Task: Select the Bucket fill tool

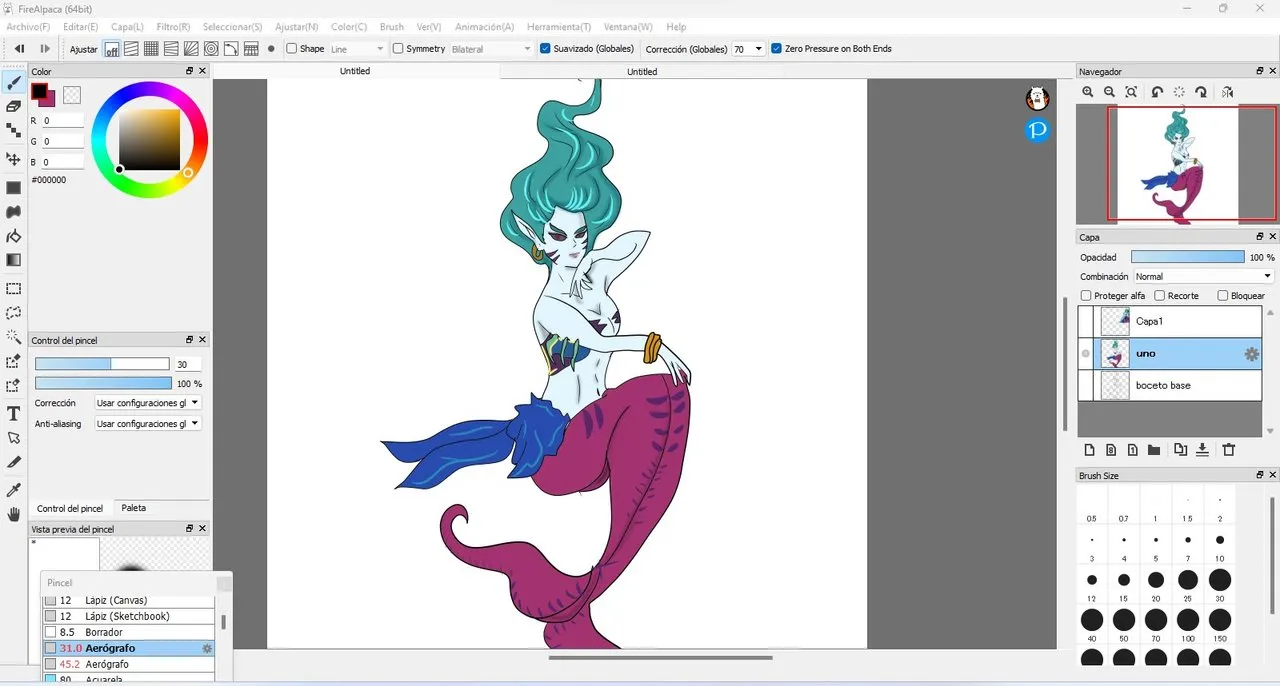Action: pos(14,236)
